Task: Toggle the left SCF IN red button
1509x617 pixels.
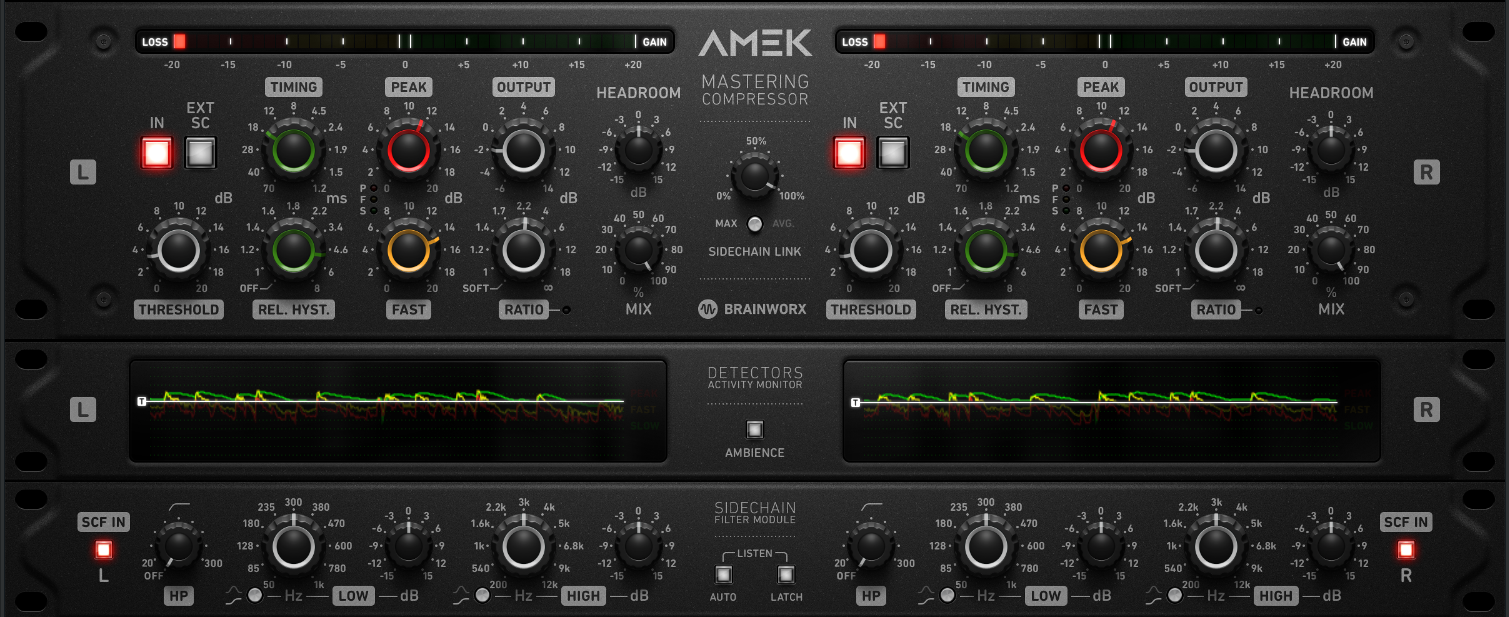Action: click(x=103, y=549)
